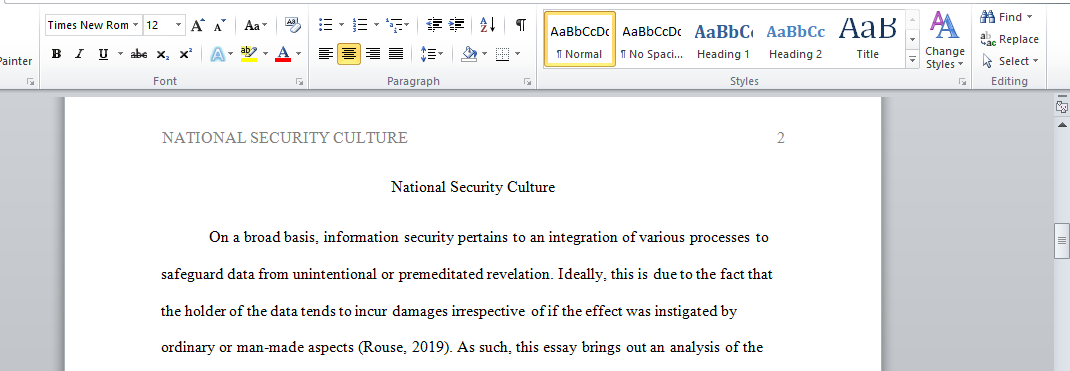Screen dimensions: 1070x371
Task: Expand bullets library dropdown arrow
Action: pos(341,26)
